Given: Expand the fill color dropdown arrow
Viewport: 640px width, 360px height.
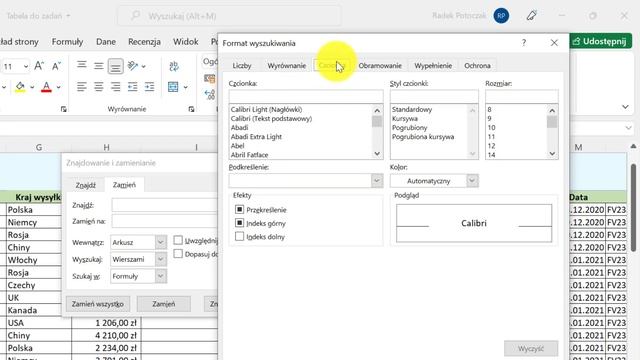Looking at the screenshot, I should point(32,87).
